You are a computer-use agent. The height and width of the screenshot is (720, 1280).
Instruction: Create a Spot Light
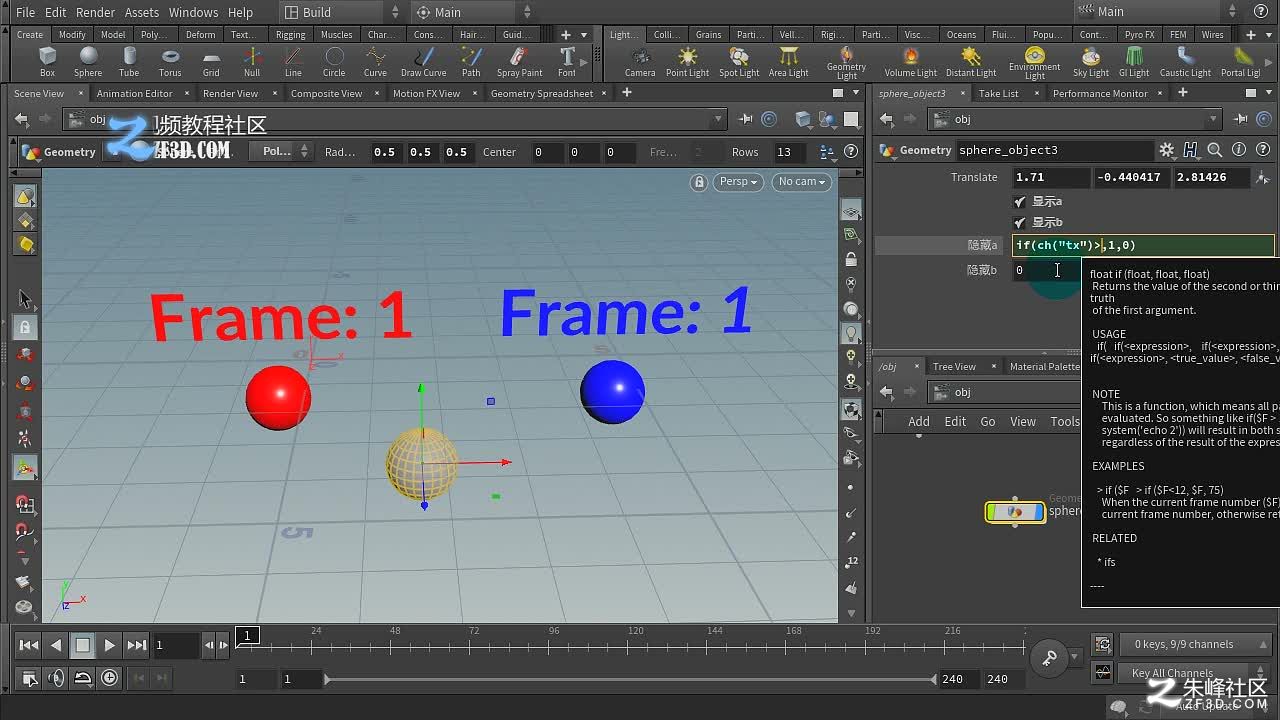(739, 62)
